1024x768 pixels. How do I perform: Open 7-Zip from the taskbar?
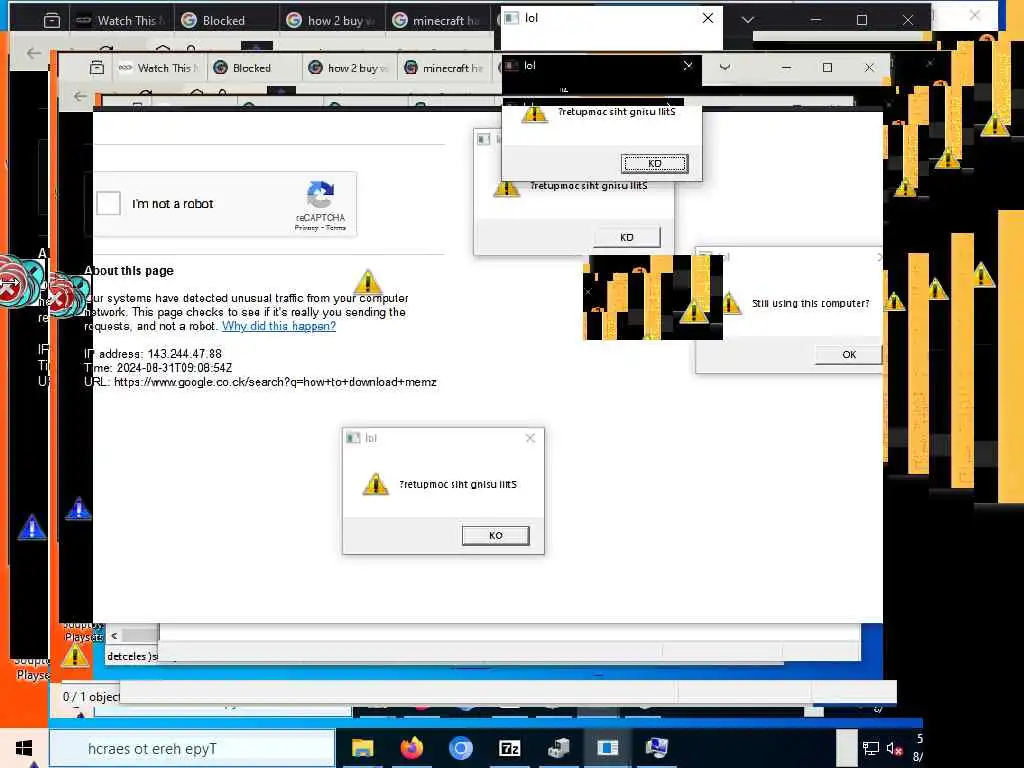pos(509,748)
